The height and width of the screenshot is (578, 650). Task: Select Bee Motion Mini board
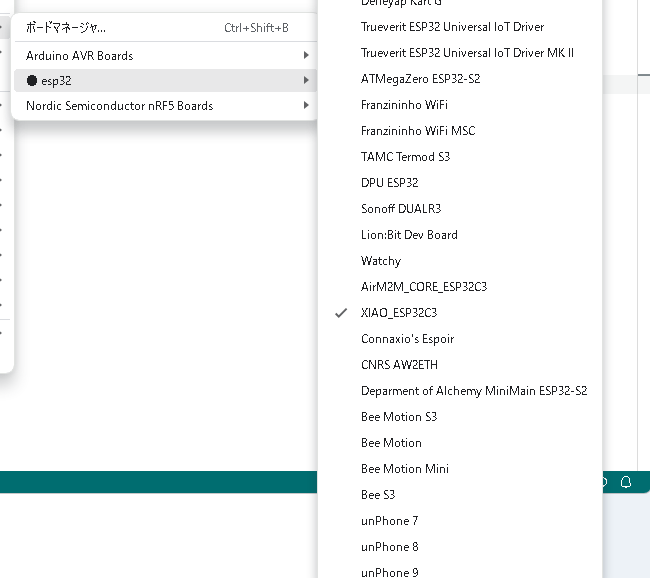460,469
